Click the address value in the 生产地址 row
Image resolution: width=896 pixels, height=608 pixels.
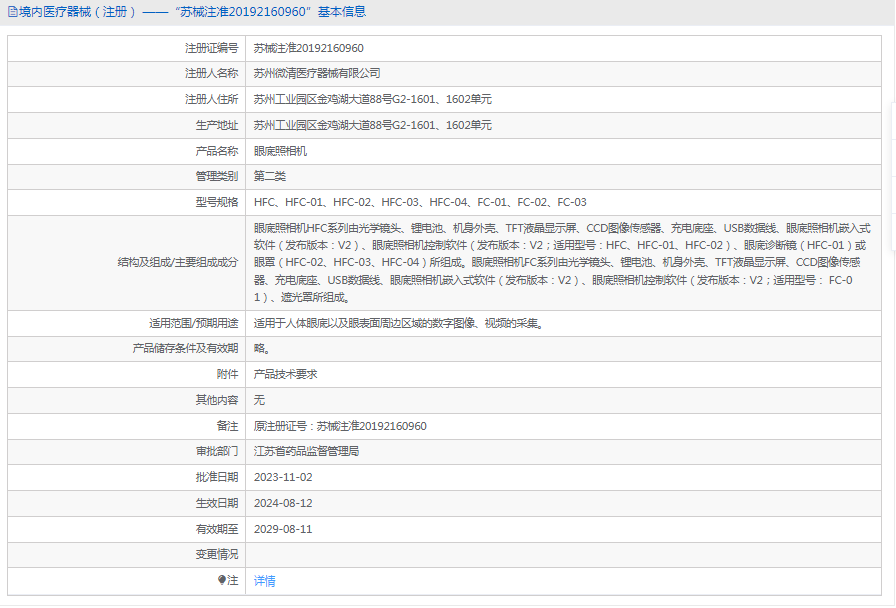click(373, 125)
